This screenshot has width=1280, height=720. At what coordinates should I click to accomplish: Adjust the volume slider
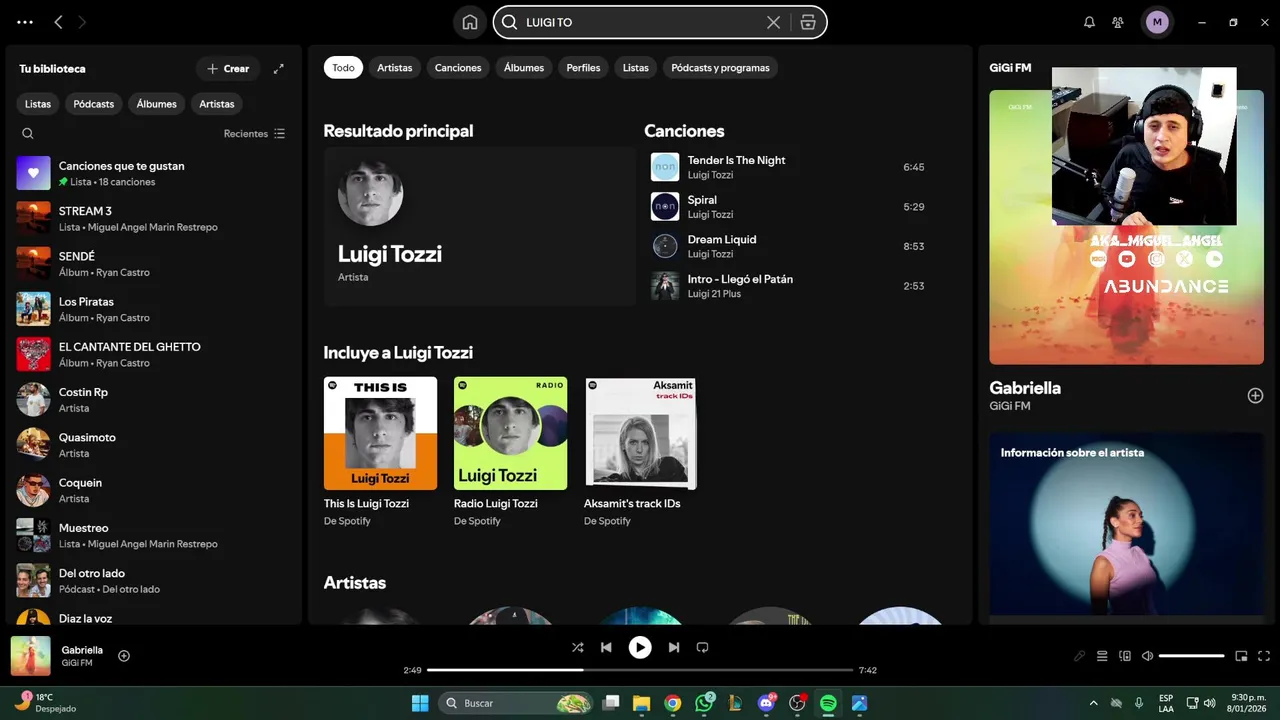pyautogui.click(x=1192, y=656)
